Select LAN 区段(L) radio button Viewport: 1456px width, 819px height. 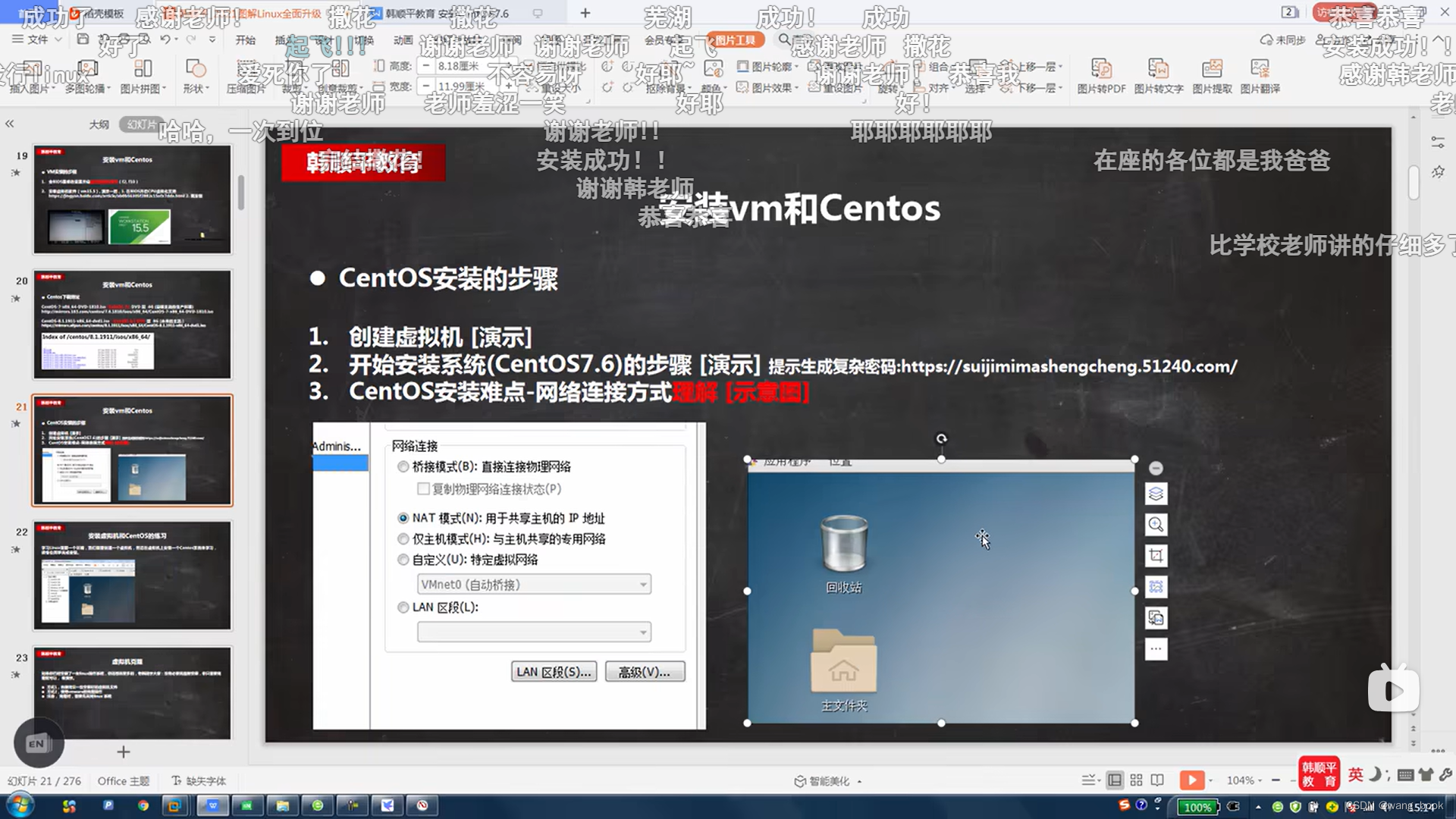tap(403, 607)
